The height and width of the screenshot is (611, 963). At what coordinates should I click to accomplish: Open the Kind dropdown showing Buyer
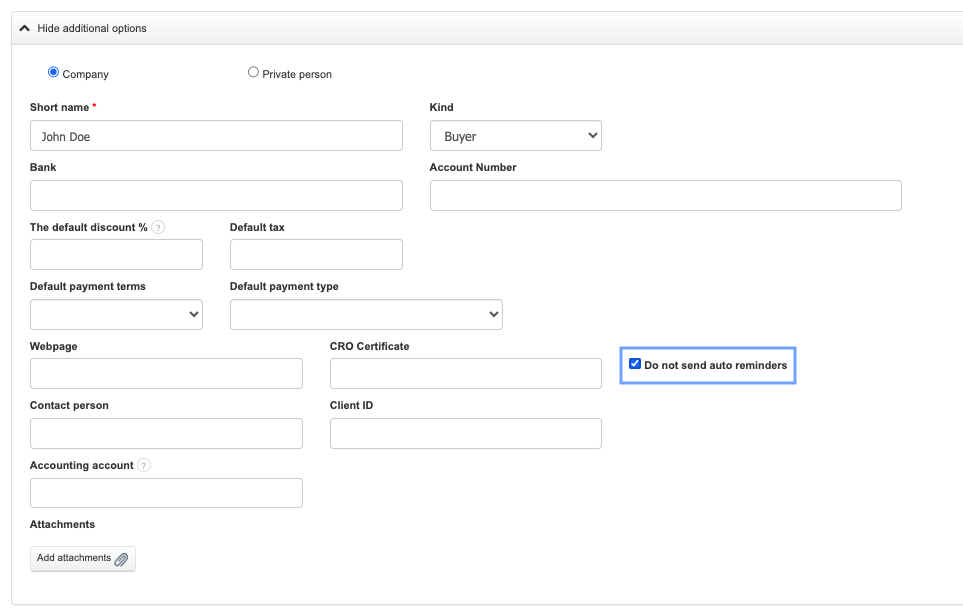click(x=515, y=136)
